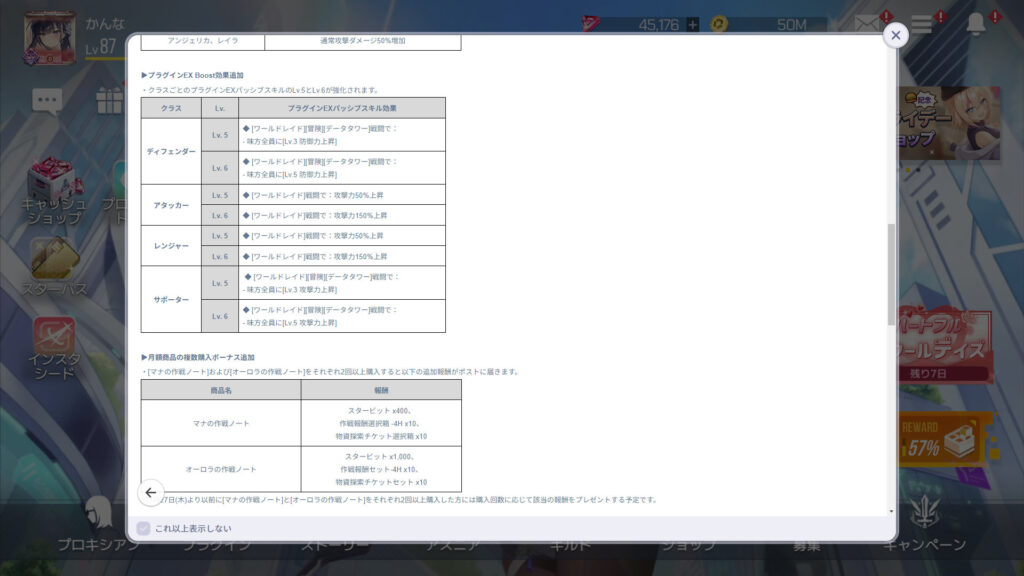Image resolution: width=1024 pixels, height=576 pixels.
Task: Click the gold coin currency icon
Action: click(718, 24)
